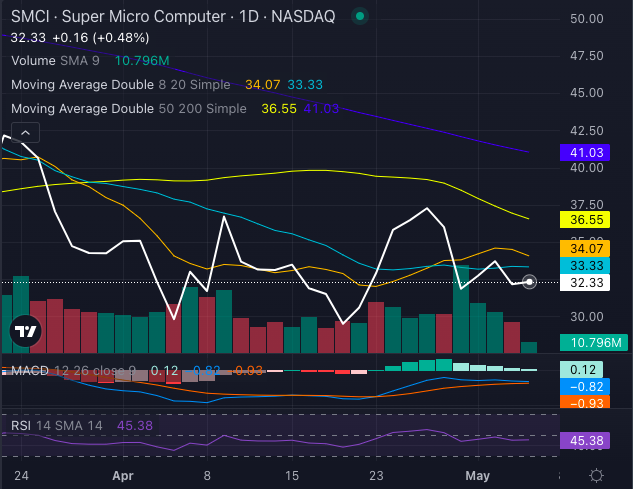Click the -0.82 MACD line axis label
The height and width of the screenshot is (489, 633).
coord(585,386)
